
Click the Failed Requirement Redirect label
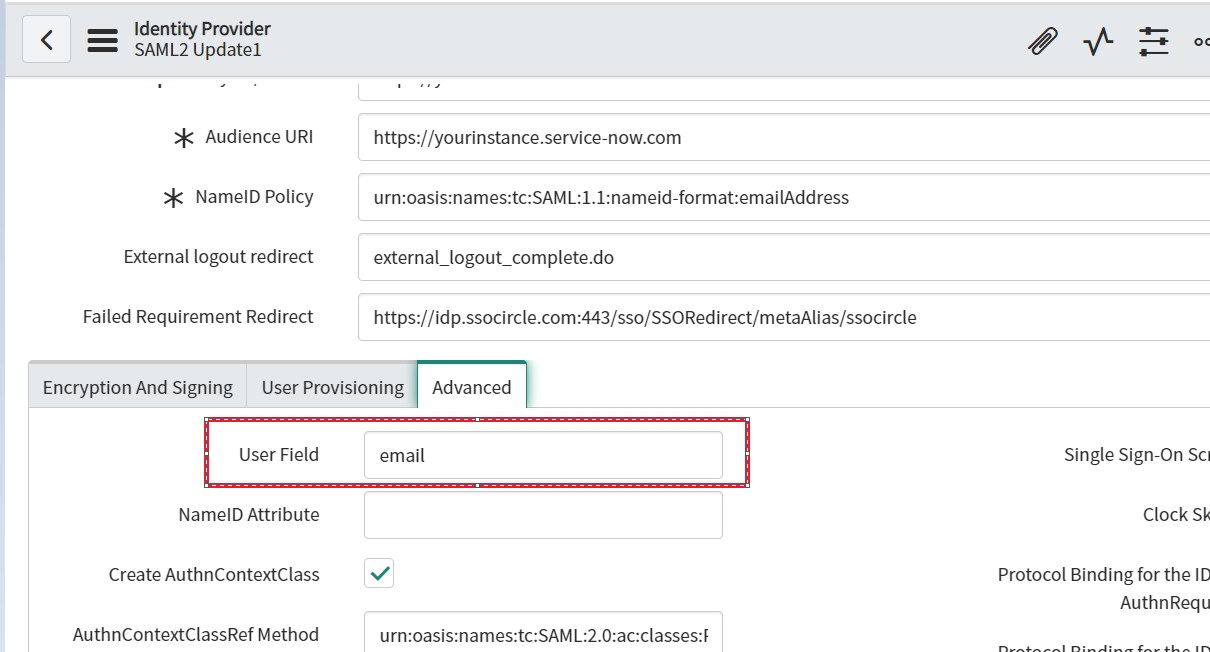[x=198, y=317]
